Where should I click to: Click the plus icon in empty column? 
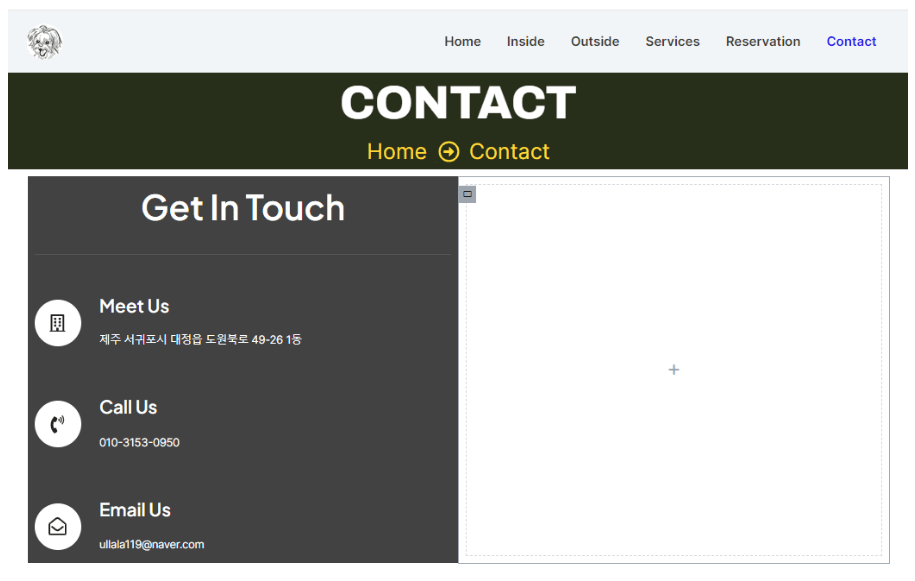tap(674, 370)
